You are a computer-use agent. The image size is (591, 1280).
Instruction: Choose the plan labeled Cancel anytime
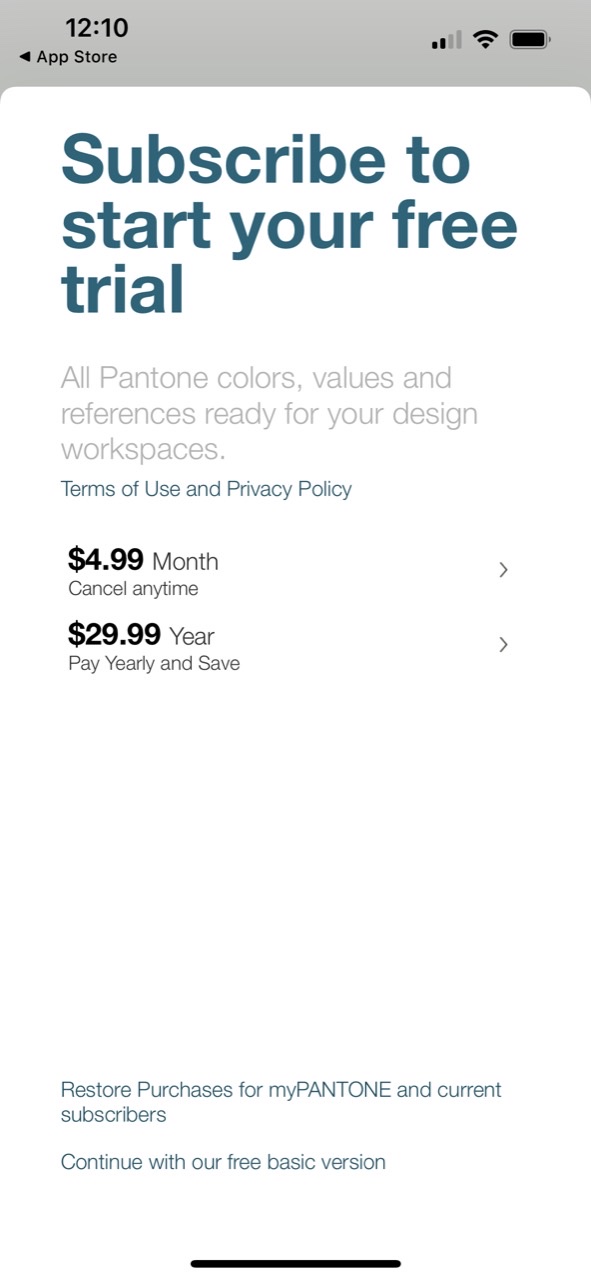(x=133, y=588)
